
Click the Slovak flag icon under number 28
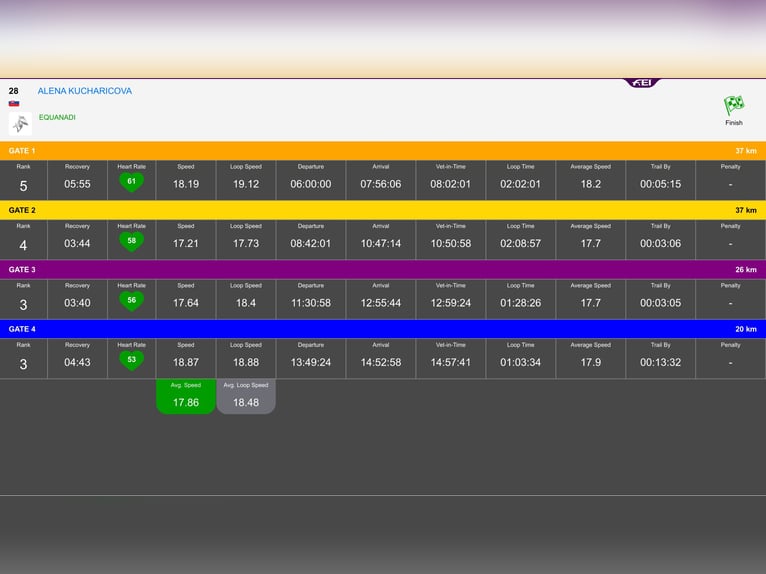[14, 104]
